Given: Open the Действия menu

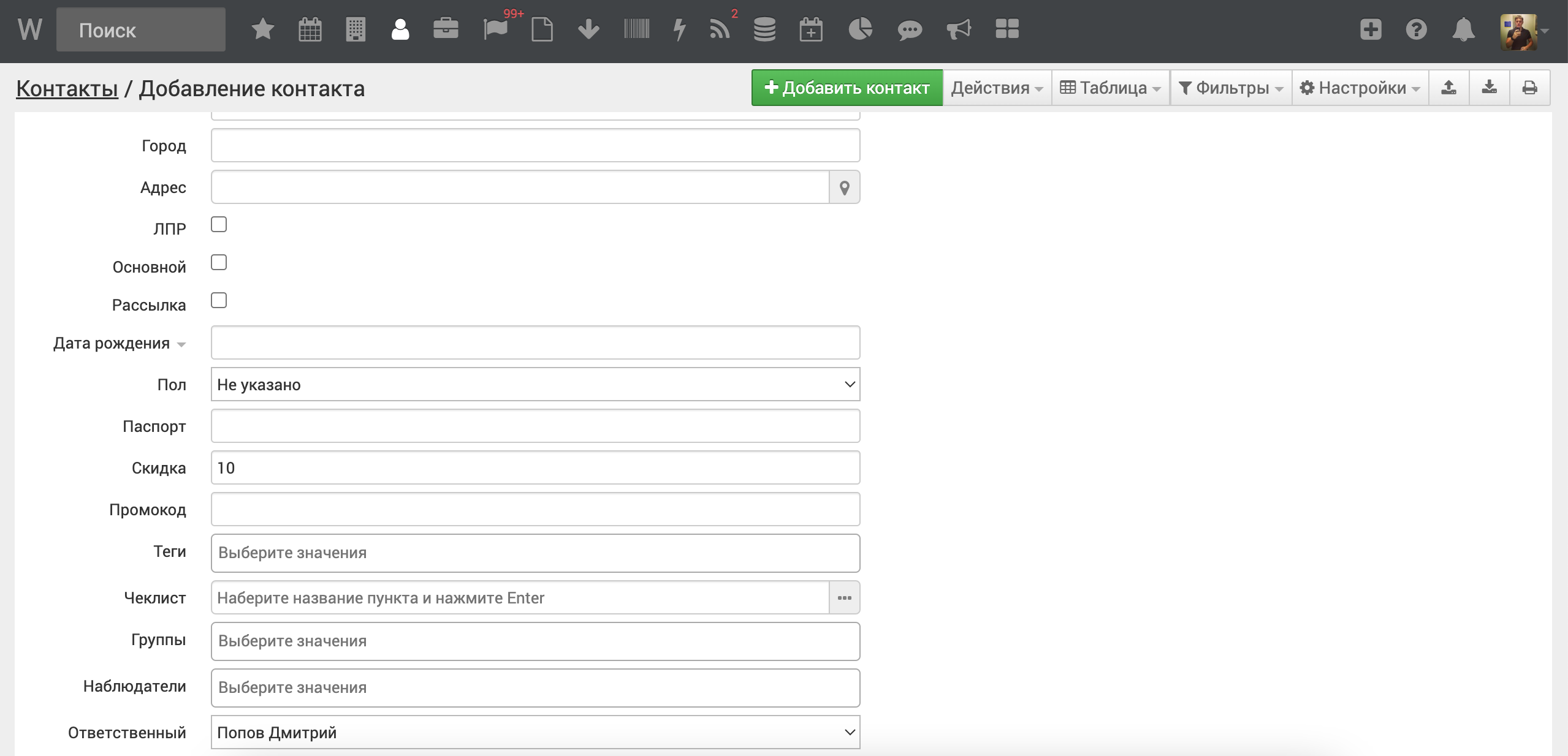Looking at the screenshot, I should tap(997, 88).
